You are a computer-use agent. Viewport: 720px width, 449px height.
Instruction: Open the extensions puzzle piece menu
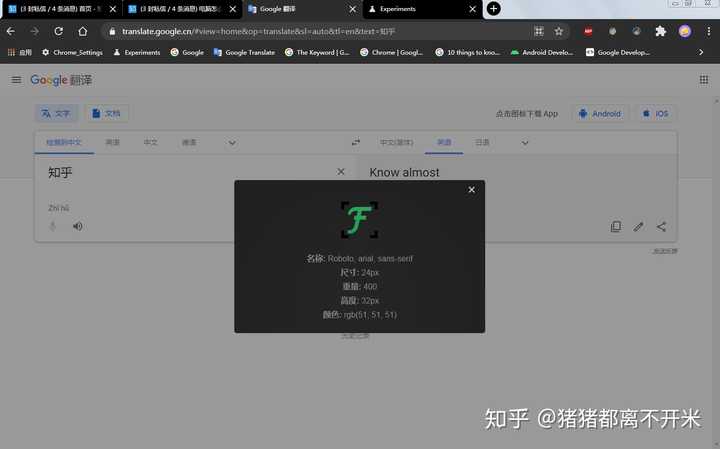[x=660, y=31]
